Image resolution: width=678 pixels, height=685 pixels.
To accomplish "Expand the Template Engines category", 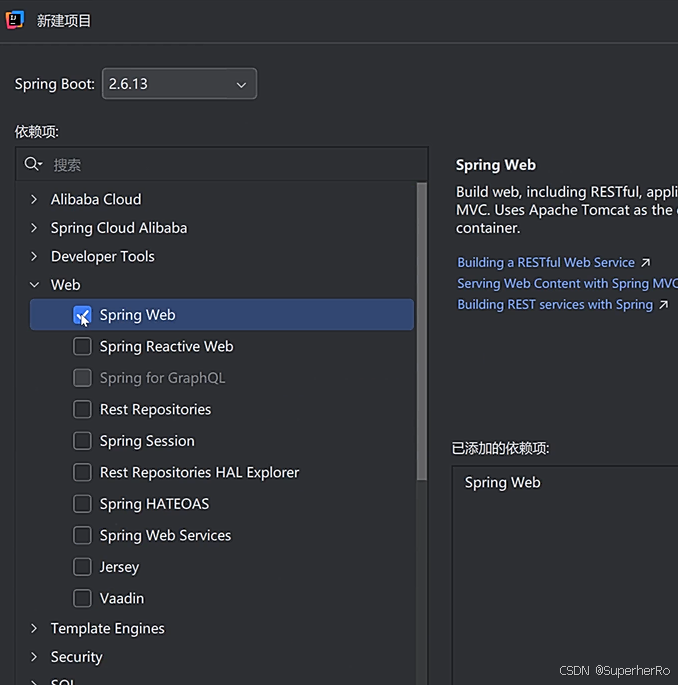I will click(34, 628).
